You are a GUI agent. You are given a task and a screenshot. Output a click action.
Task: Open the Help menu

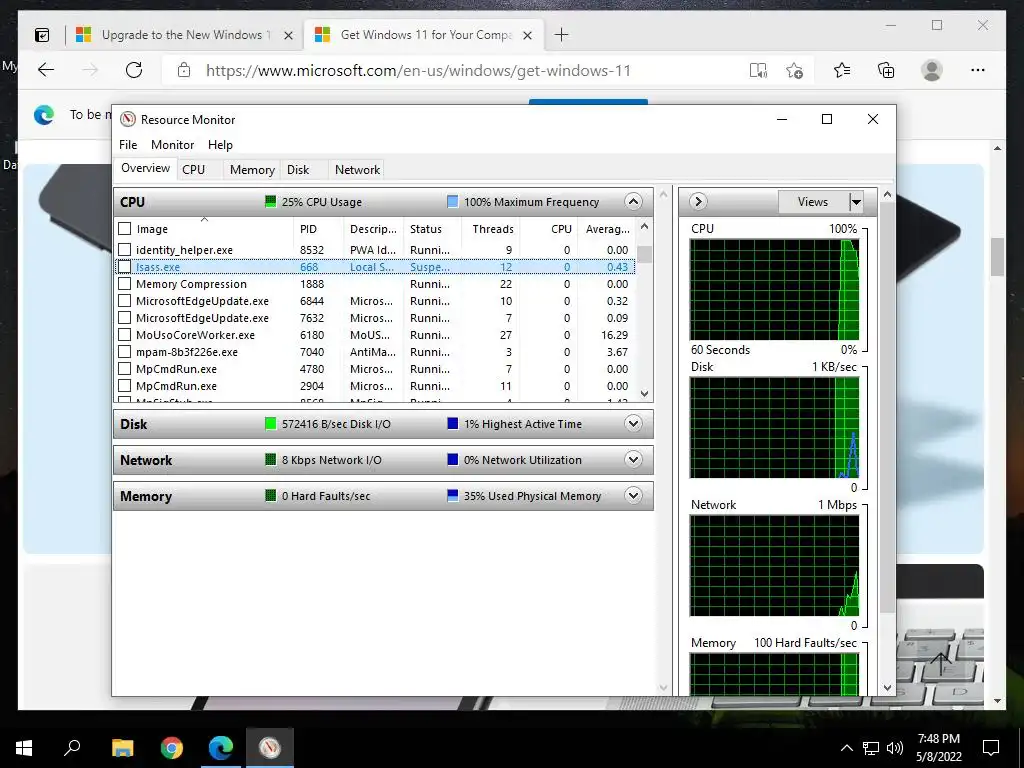pyautogui.click(x=220, y=145)
